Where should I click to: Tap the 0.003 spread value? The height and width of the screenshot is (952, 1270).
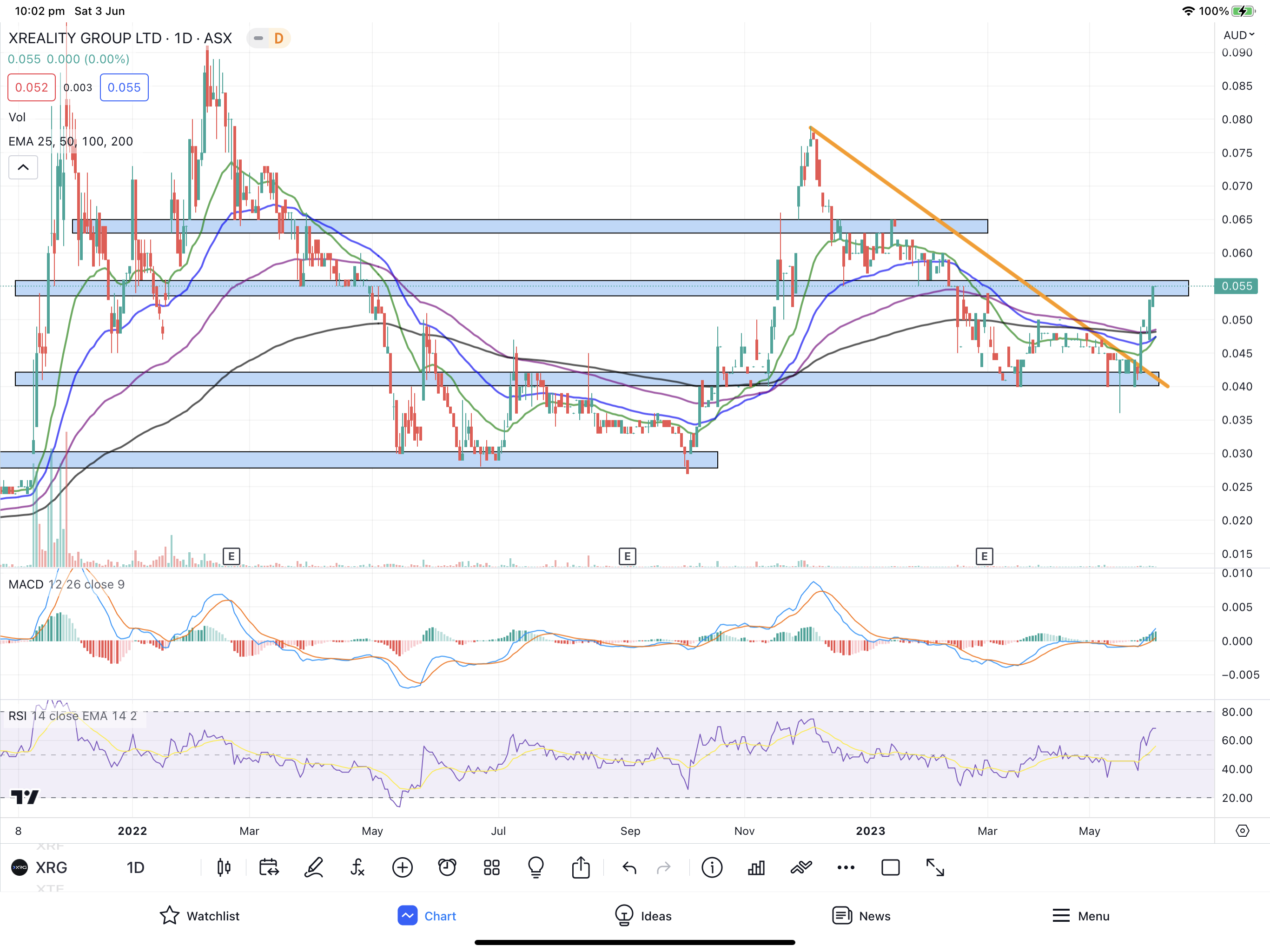[78, 88]
